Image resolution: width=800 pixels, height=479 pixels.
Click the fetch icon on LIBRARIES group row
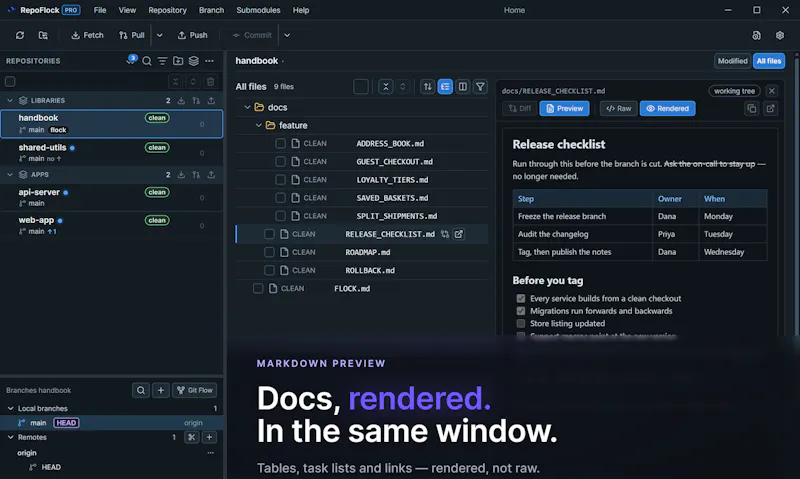click(181, 101)
